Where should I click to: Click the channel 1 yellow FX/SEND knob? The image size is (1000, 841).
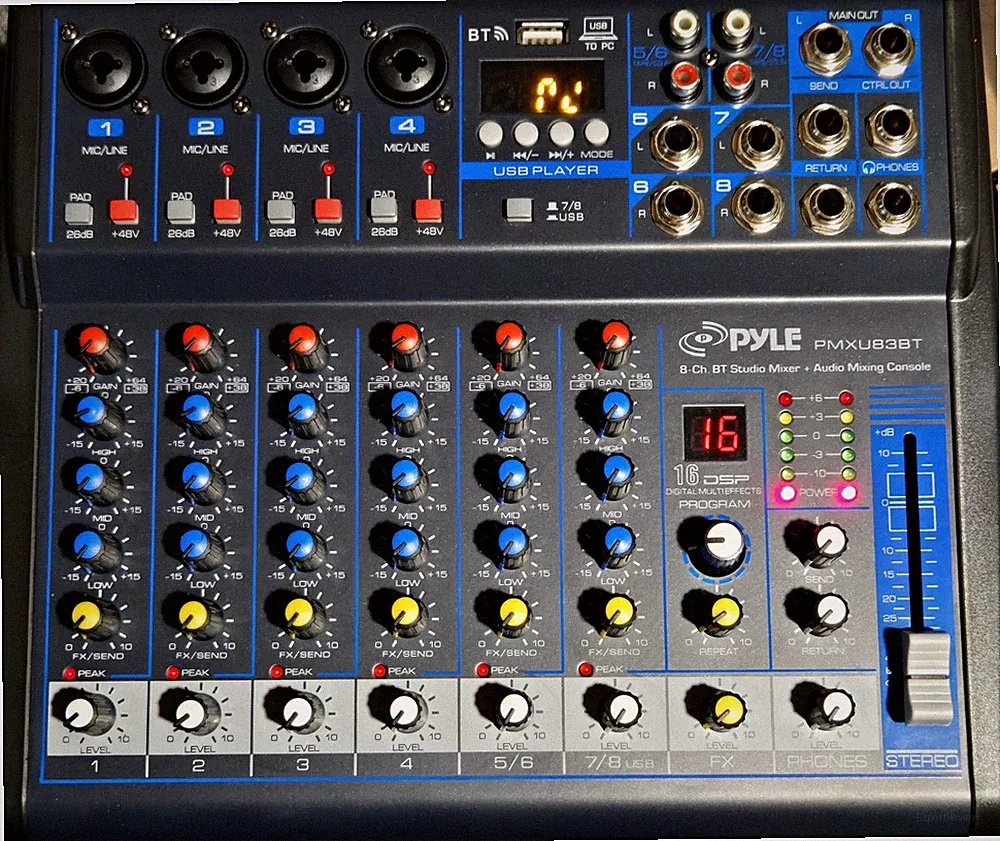pyautogui.click(x=92, y=618)
